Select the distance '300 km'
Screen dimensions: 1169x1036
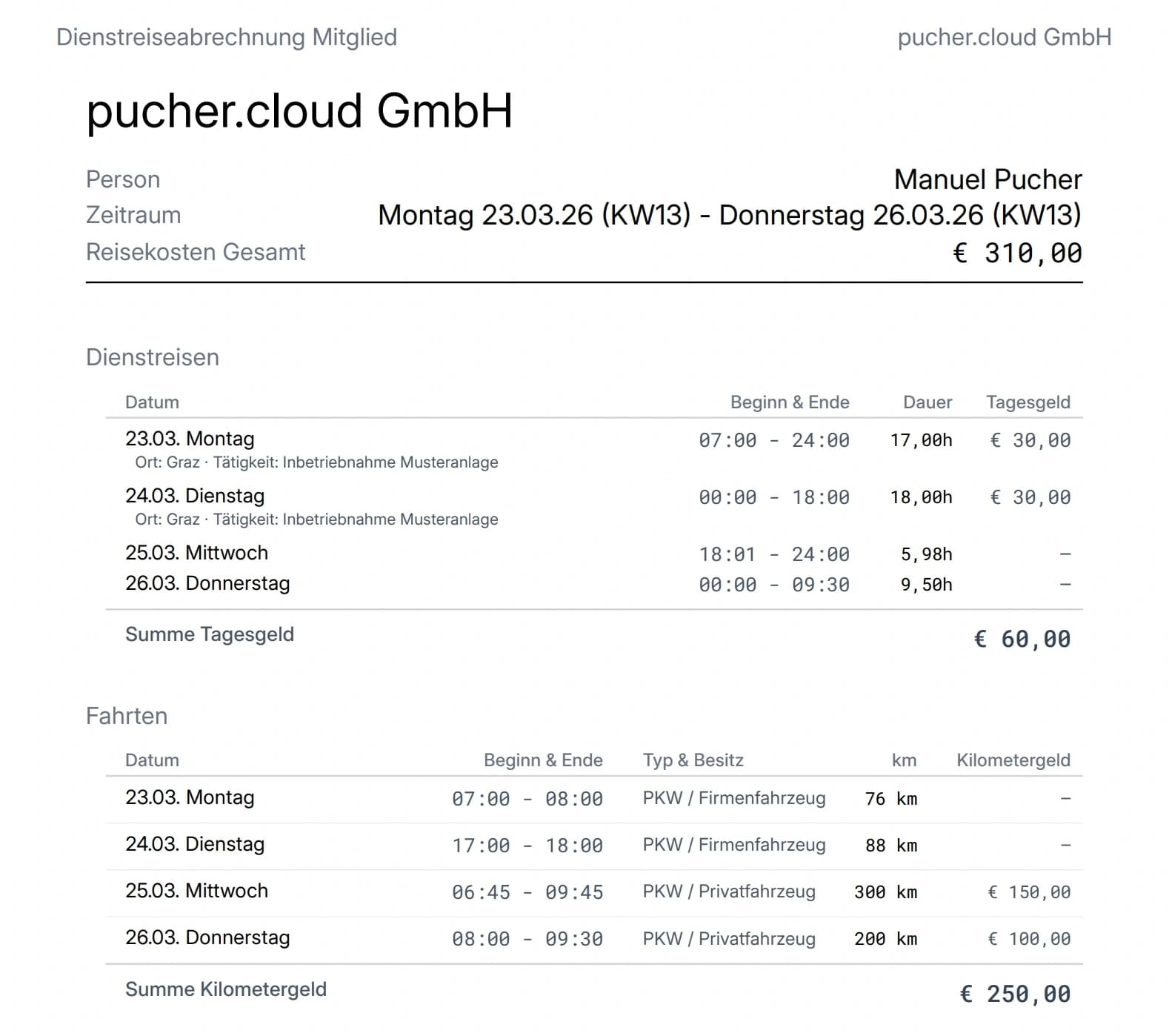886,892
